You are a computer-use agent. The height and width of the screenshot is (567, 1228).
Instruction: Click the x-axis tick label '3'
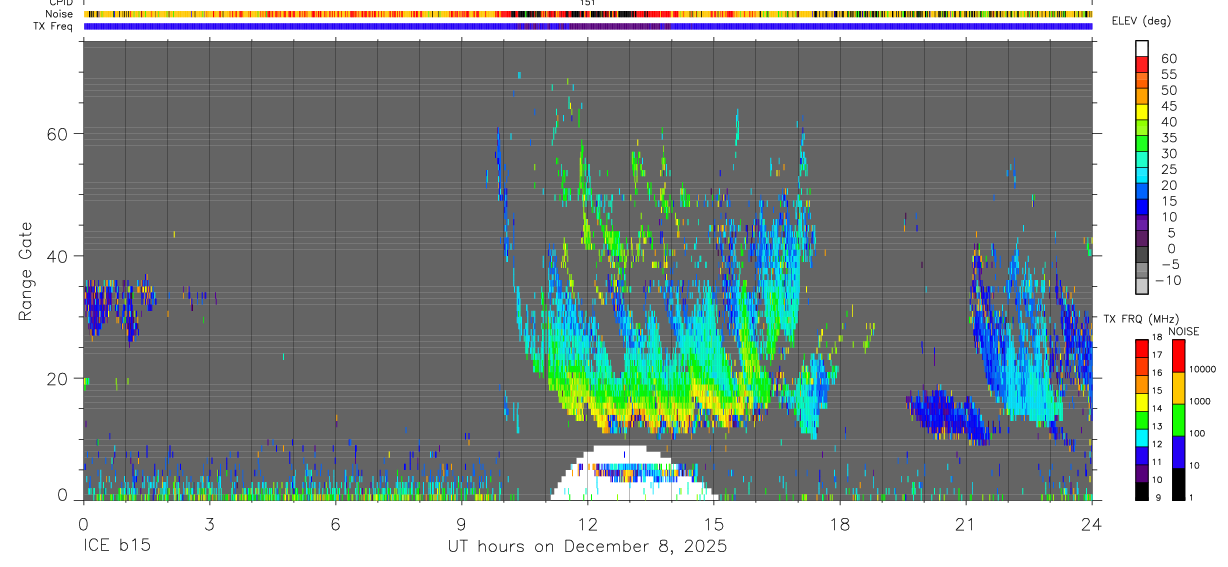pos(209,524)
